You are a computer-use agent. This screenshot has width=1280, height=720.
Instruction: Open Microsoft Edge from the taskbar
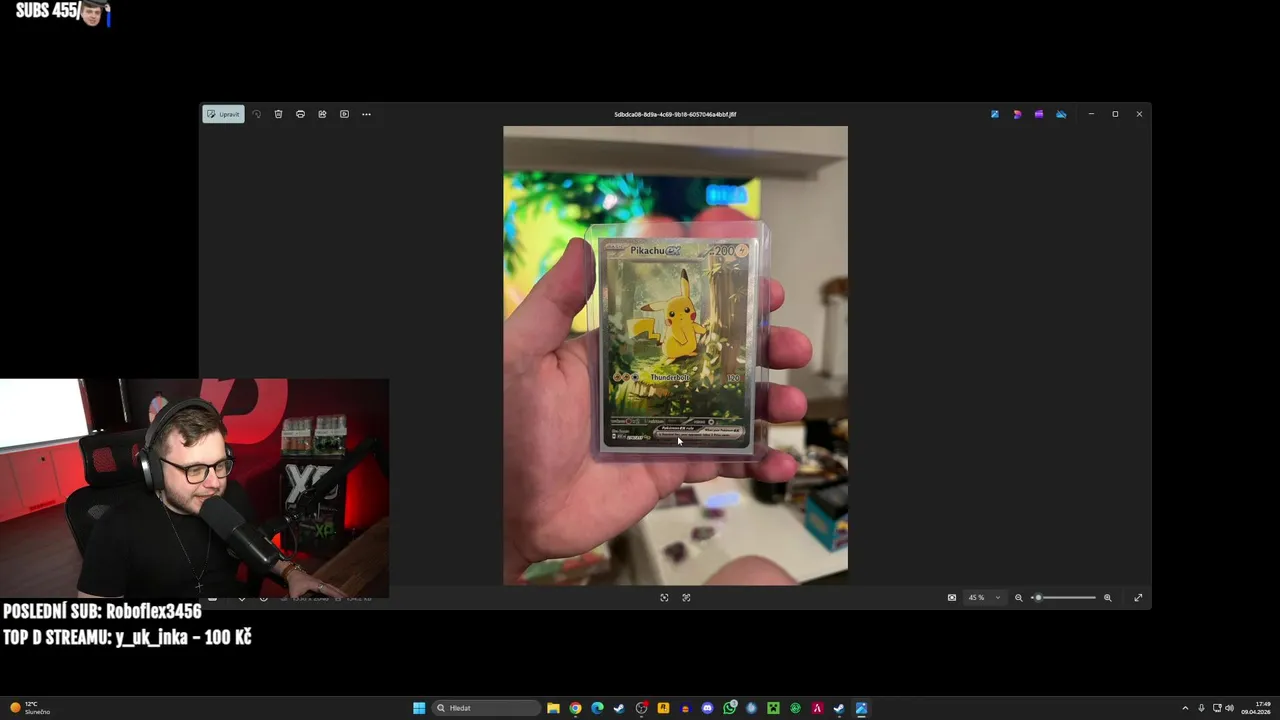(597, 708)
